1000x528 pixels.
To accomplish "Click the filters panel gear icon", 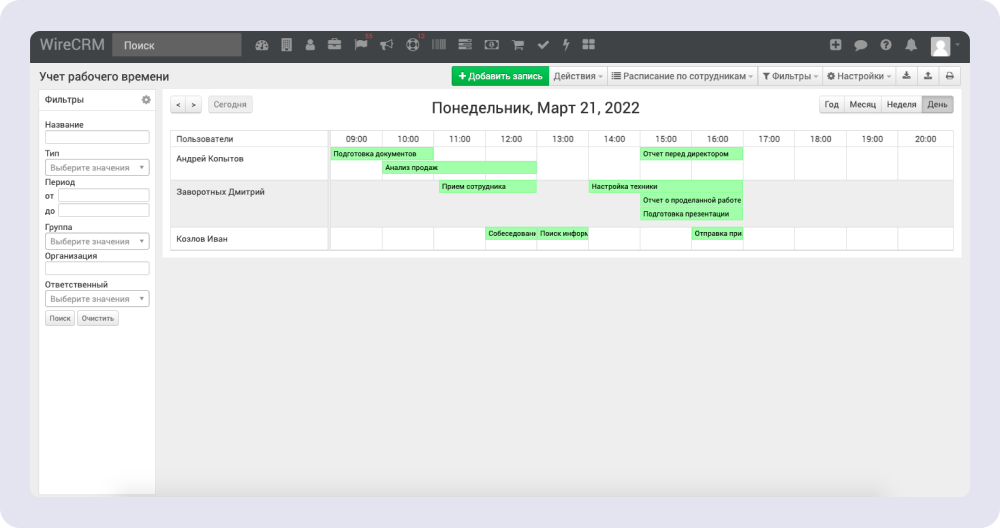I will point(145,100).
